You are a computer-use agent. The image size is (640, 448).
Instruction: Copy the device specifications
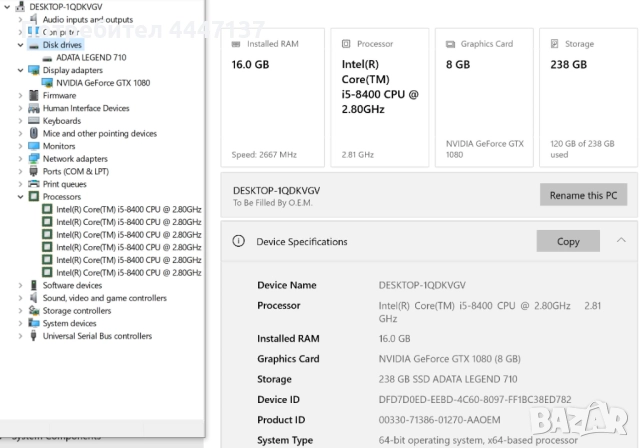[x=568, y=241]
